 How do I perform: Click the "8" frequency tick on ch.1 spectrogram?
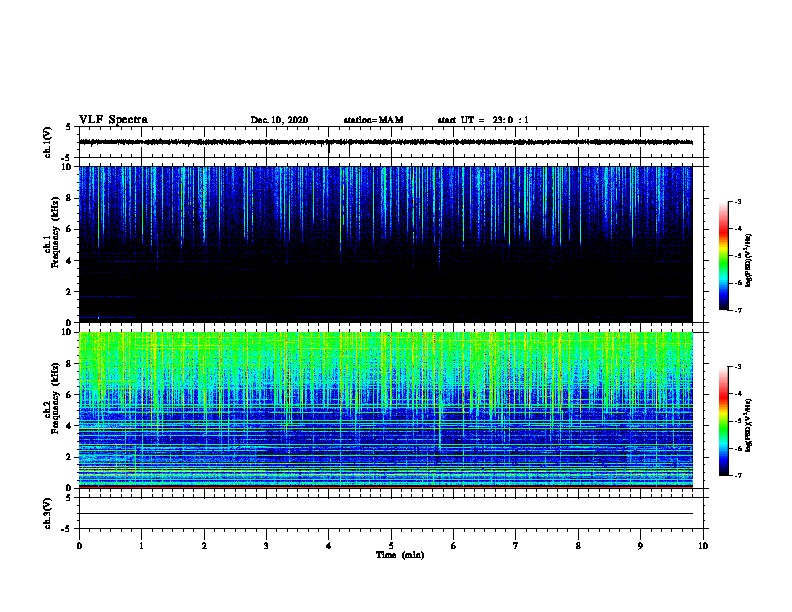[x=69, y=198]
